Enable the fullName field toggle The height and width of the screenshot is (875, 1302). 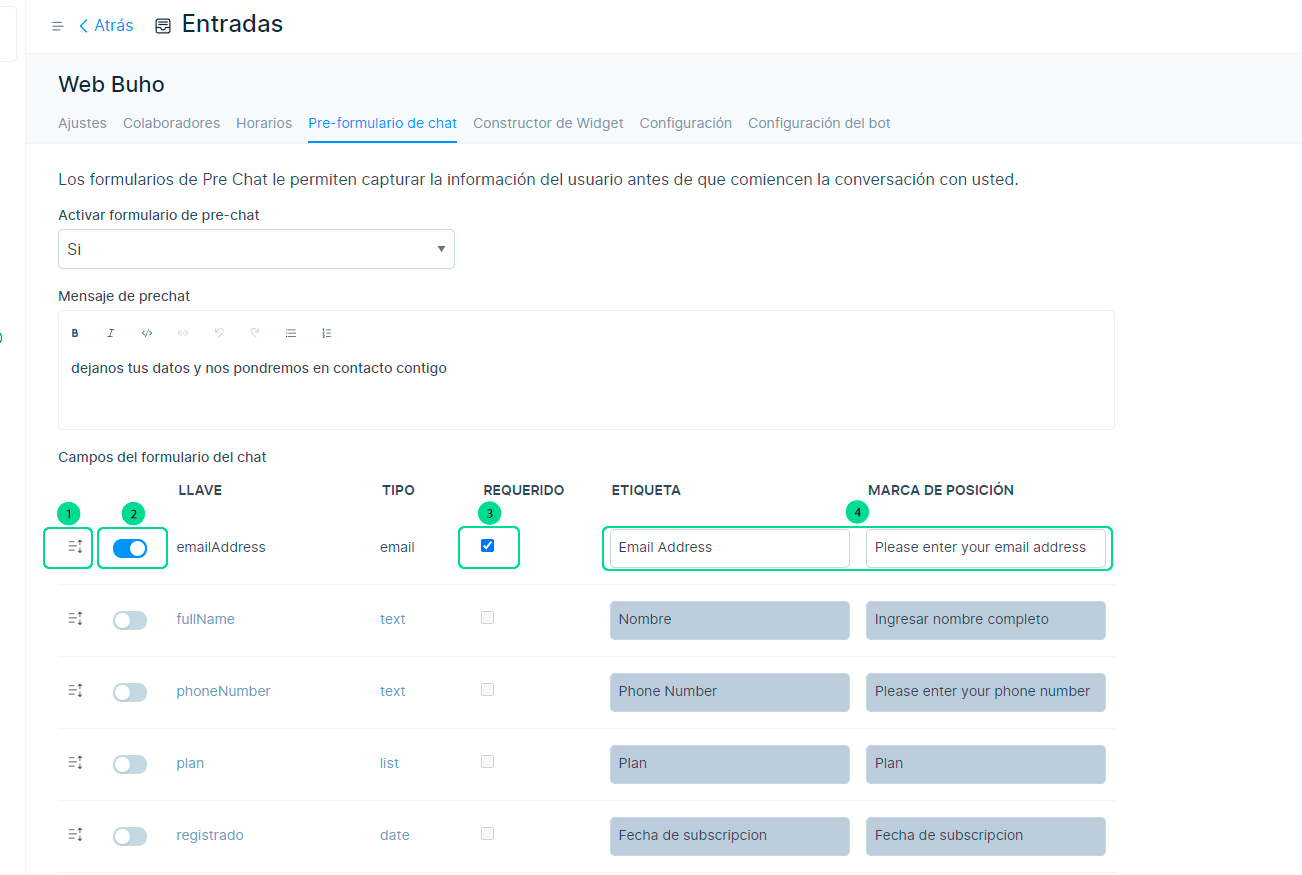pos(130,620)
